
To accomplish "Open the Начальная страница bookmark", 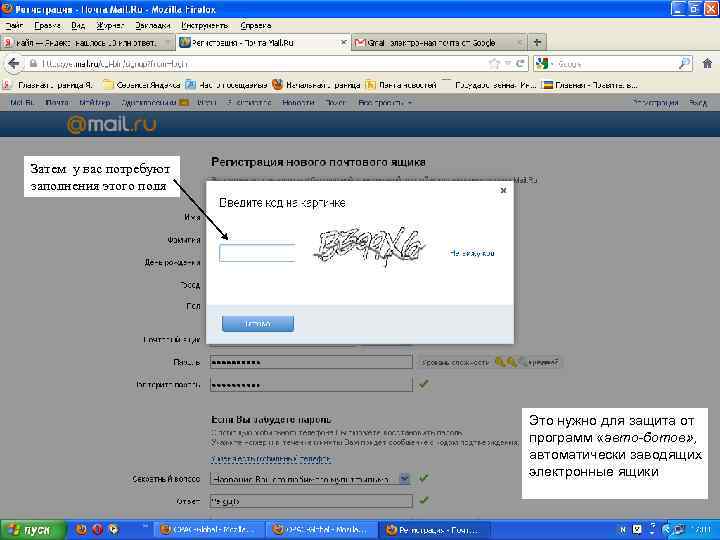I will pos(316,85).
